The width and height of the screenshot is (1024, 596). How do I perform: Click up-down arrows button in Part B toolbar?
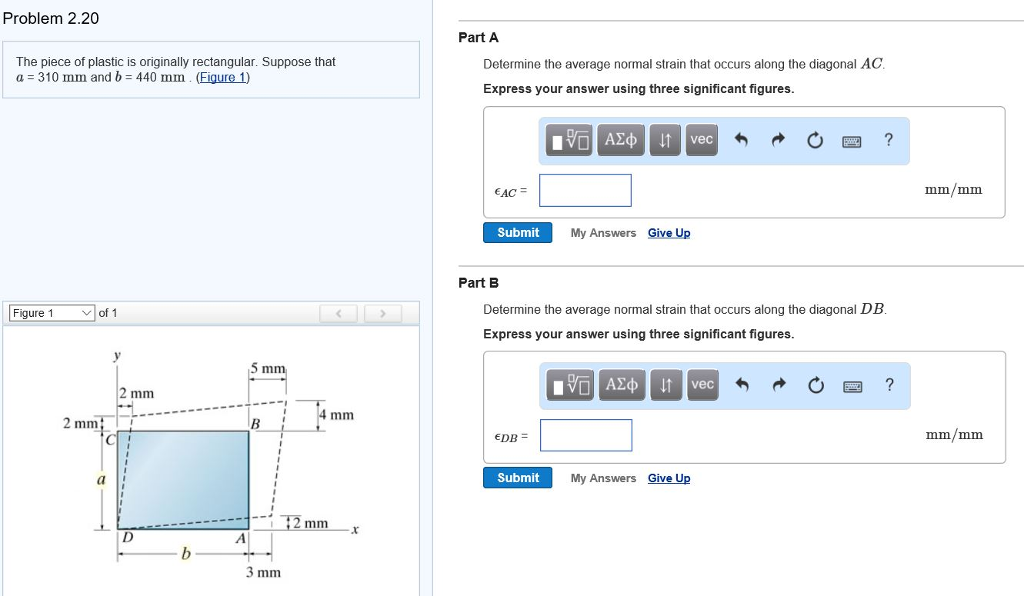coord(664,385)
